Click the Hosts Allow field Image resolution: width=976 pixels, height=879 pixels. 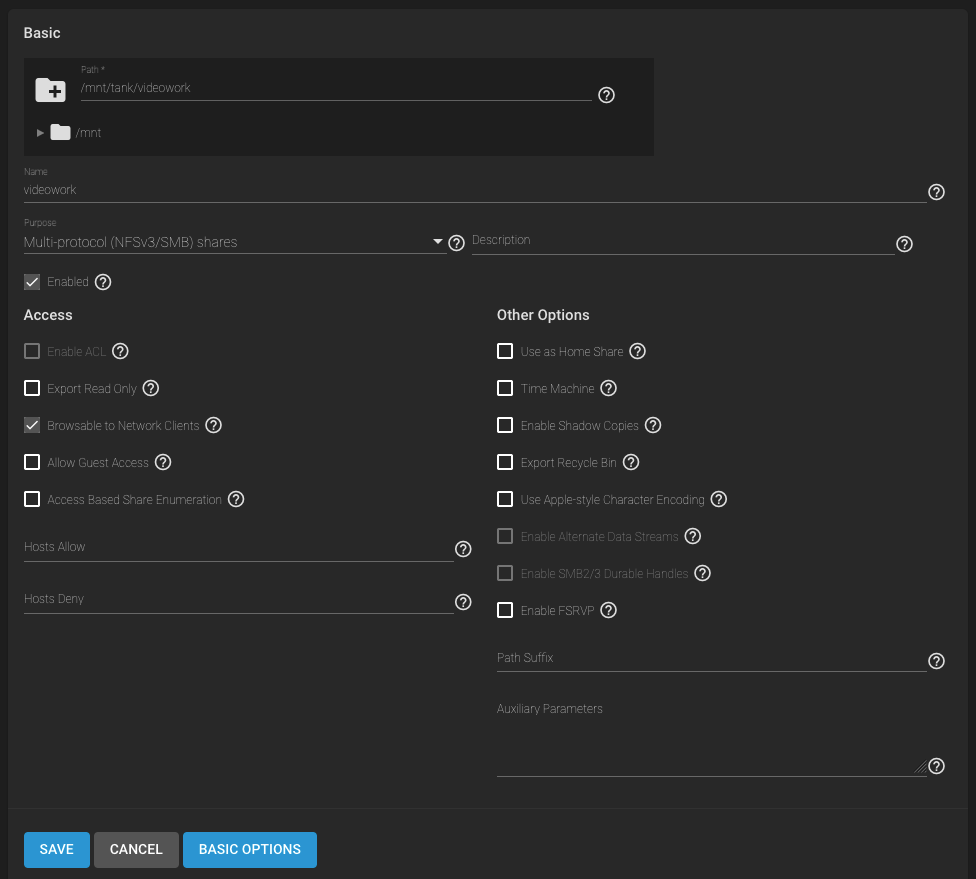(x=238, y=548)
